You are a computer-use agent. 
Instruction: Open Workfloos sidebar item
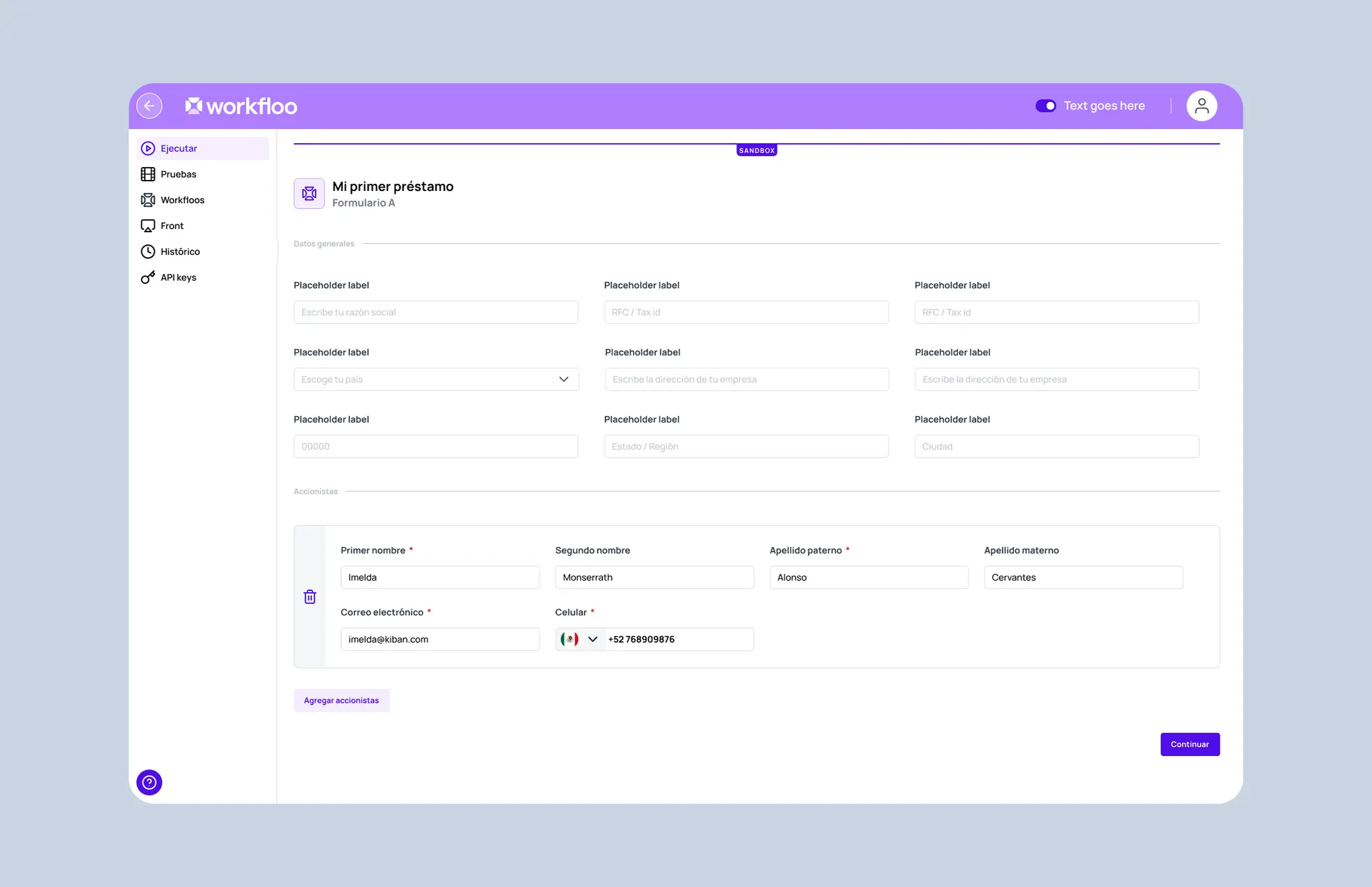(182, 200)
